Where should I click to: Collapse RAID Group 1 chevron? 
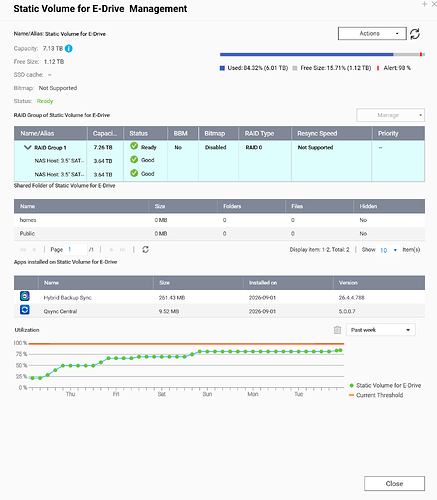[27, 147]
